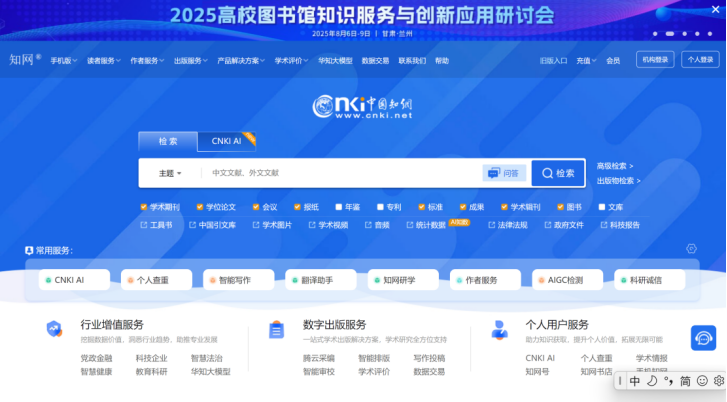Viewport: 727px width, 402px height.
Task: Open the 个人查重 common service card
Action: click(x=156, y=280)
